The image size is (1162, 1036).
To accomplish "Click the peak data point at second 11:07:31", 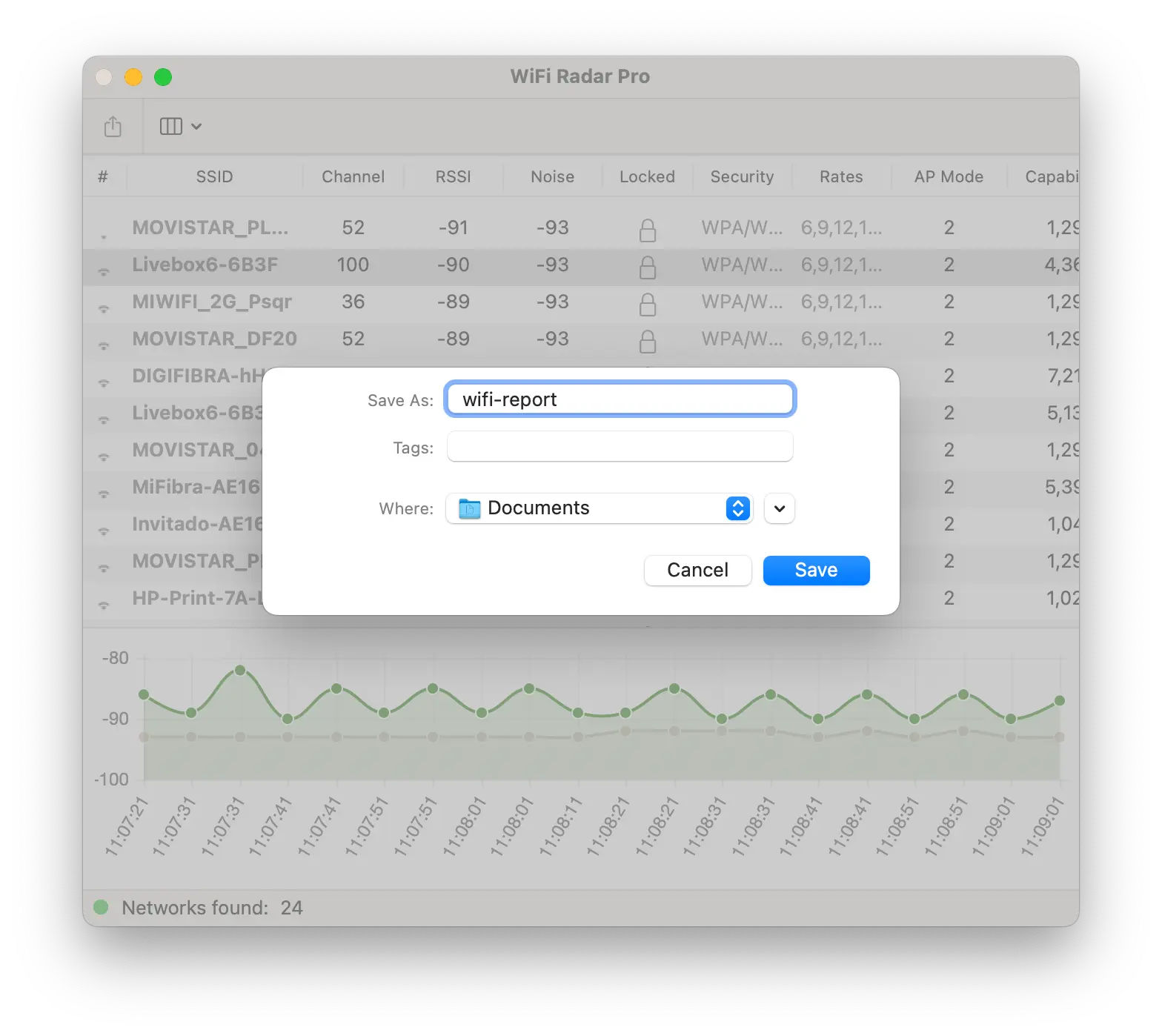I will 240,670.
